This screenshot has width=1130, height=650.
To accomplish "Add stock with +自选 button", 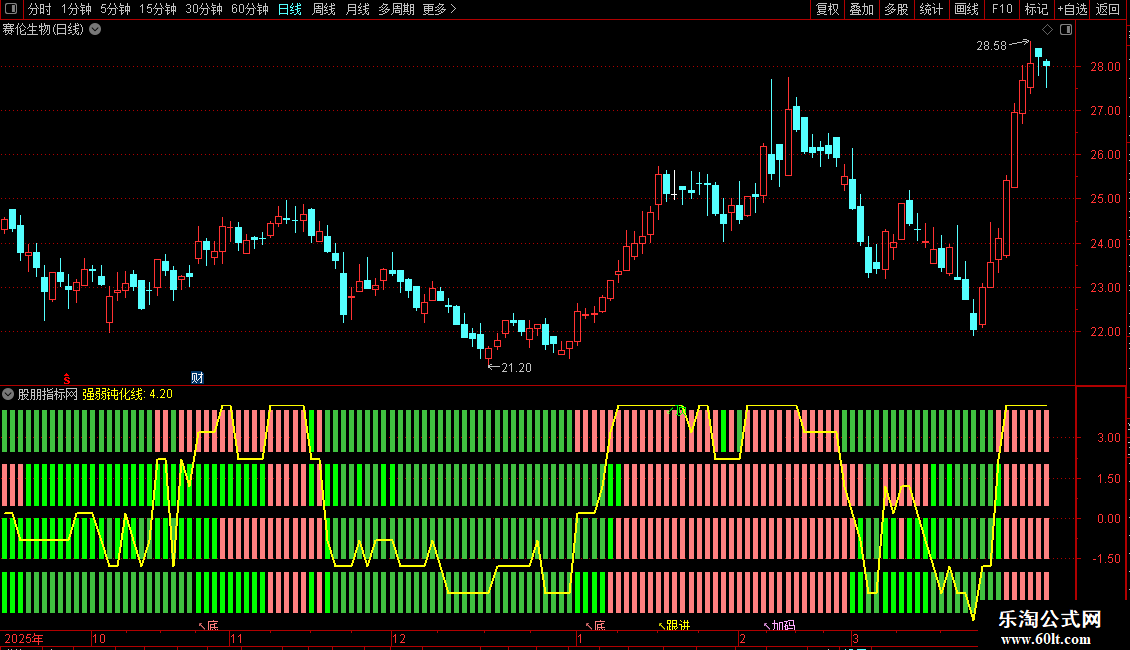I will pyautogui.click(x=1072, y=9).
